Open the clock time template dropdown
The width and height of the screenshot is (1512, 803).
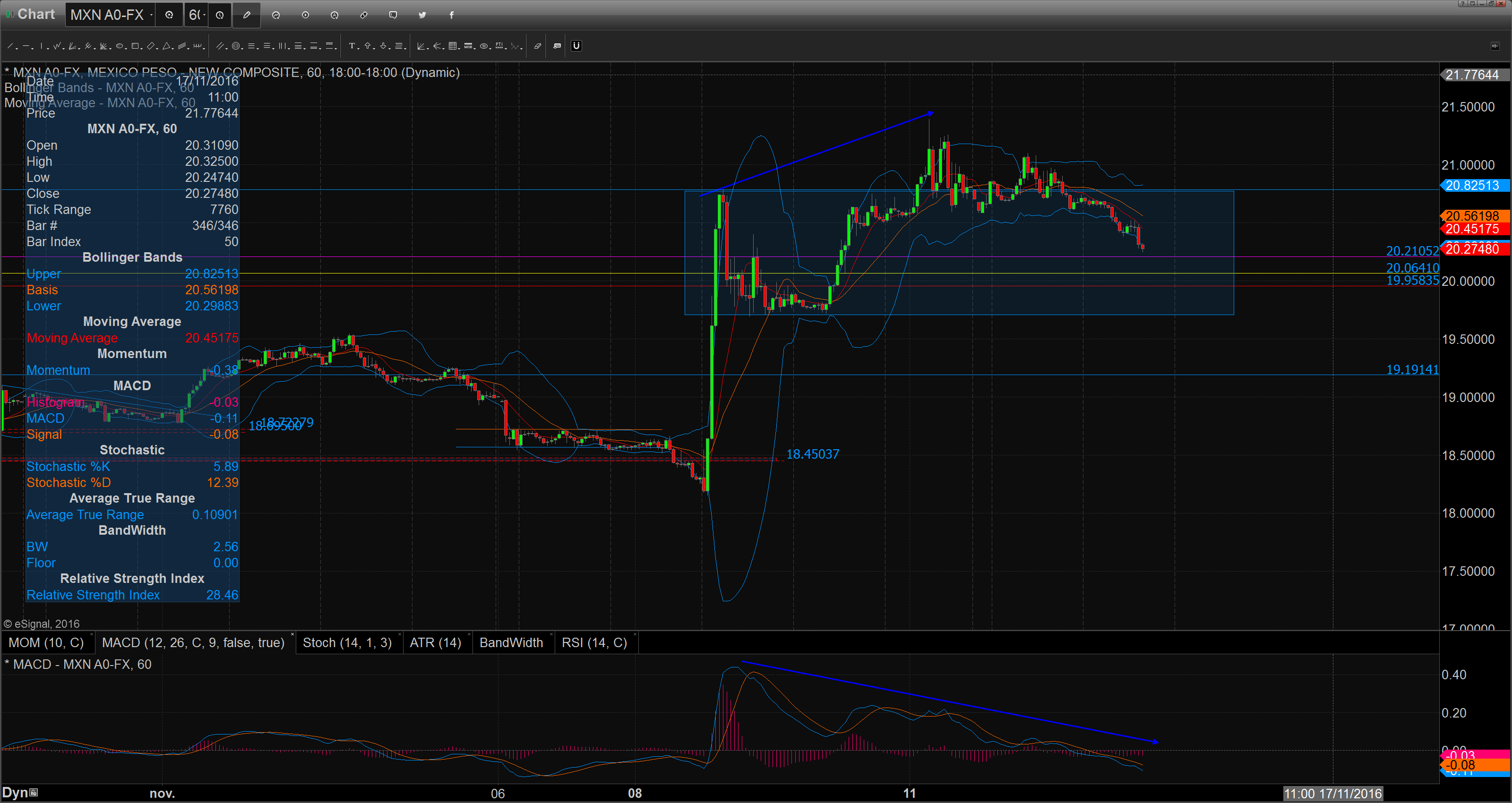(x=220, y=16)
